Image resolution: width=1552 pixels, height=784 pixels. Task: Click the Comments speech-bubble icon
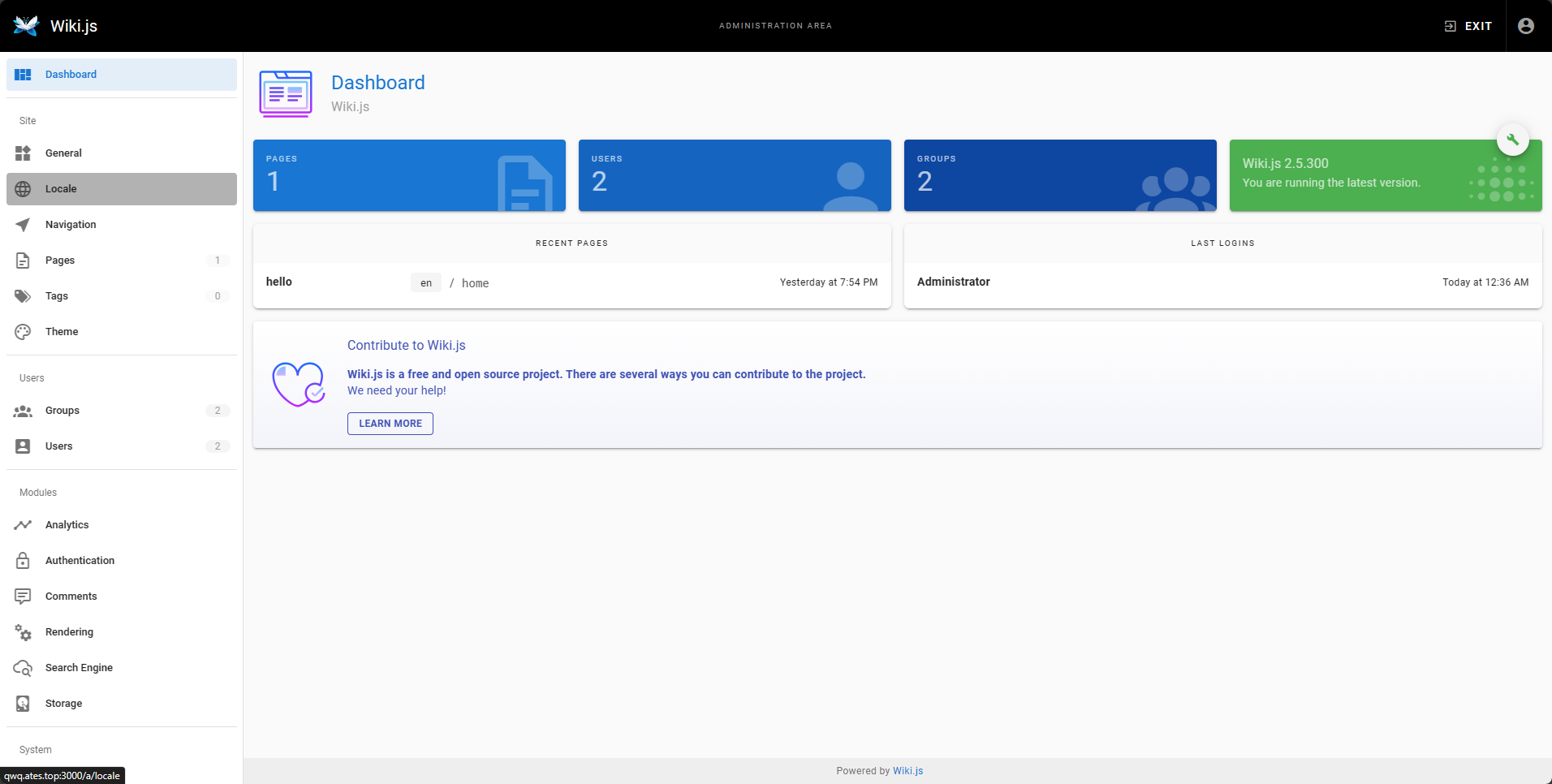pyautogui.click(x=23, y=597)
